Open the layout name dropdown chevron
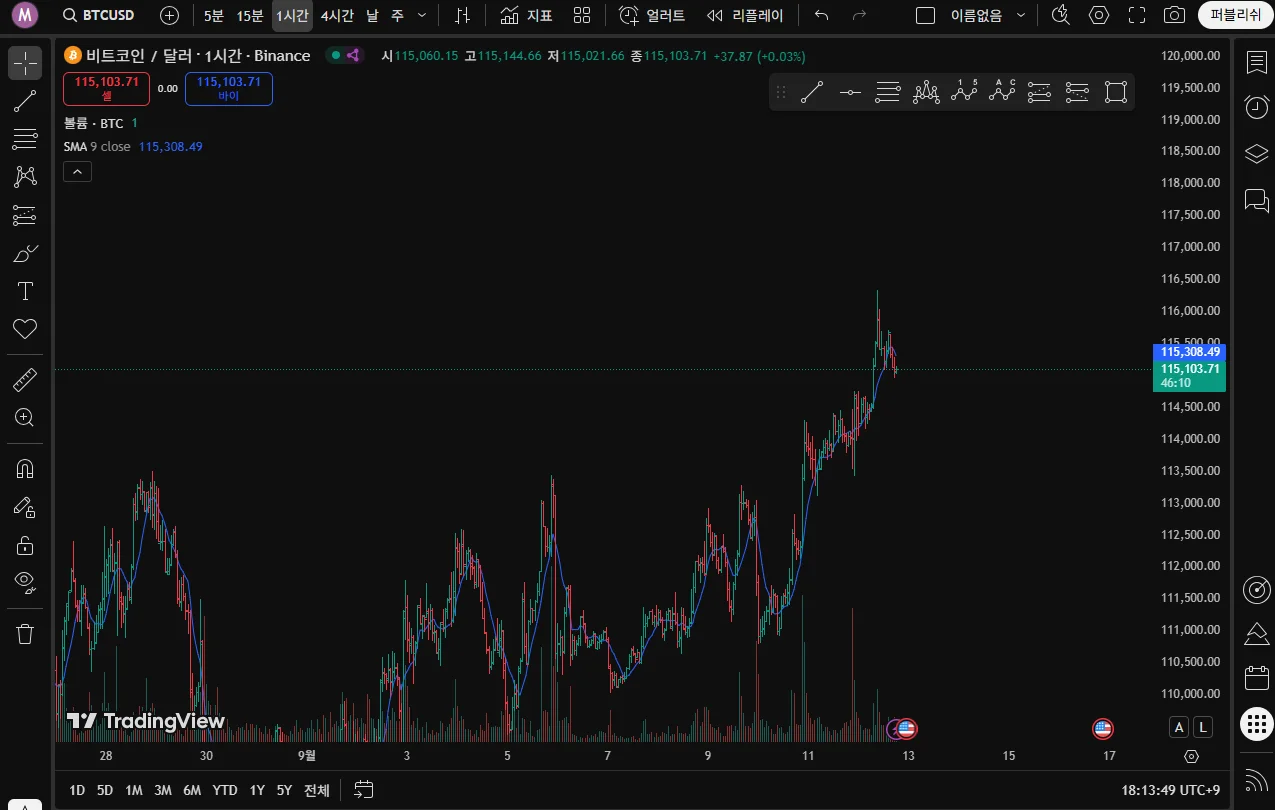This screenshot has width=1275, height=810. pos(1020,15)
